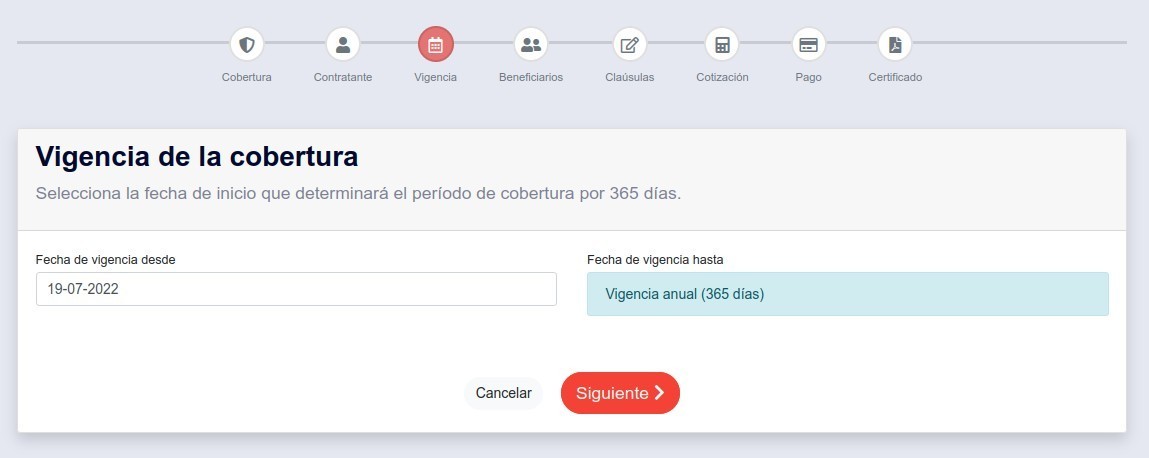Click the Contratante person step icon
The width and height of the screenshot is (1149, 458).
pos(343,44)
